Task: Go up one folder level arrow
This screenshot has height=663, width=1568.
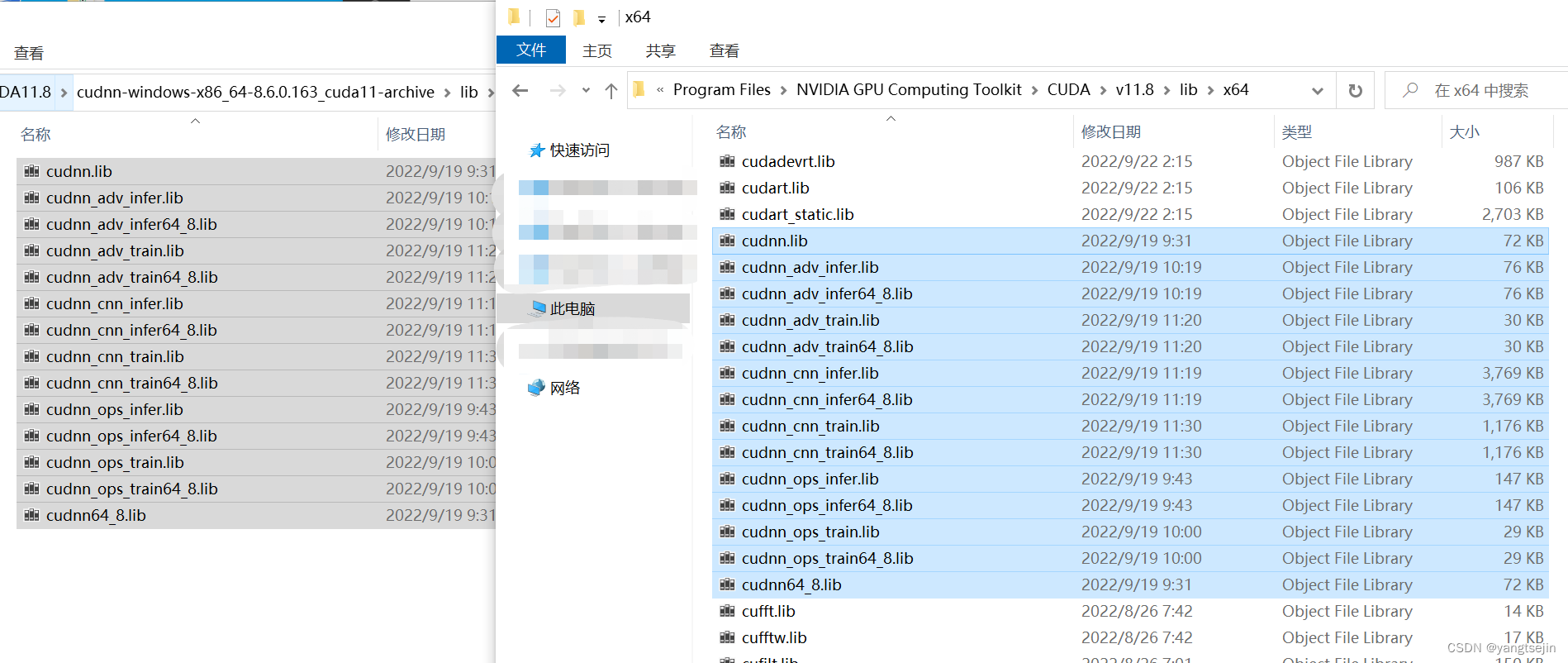Action: pyautogui.click(x=611, y=90)
